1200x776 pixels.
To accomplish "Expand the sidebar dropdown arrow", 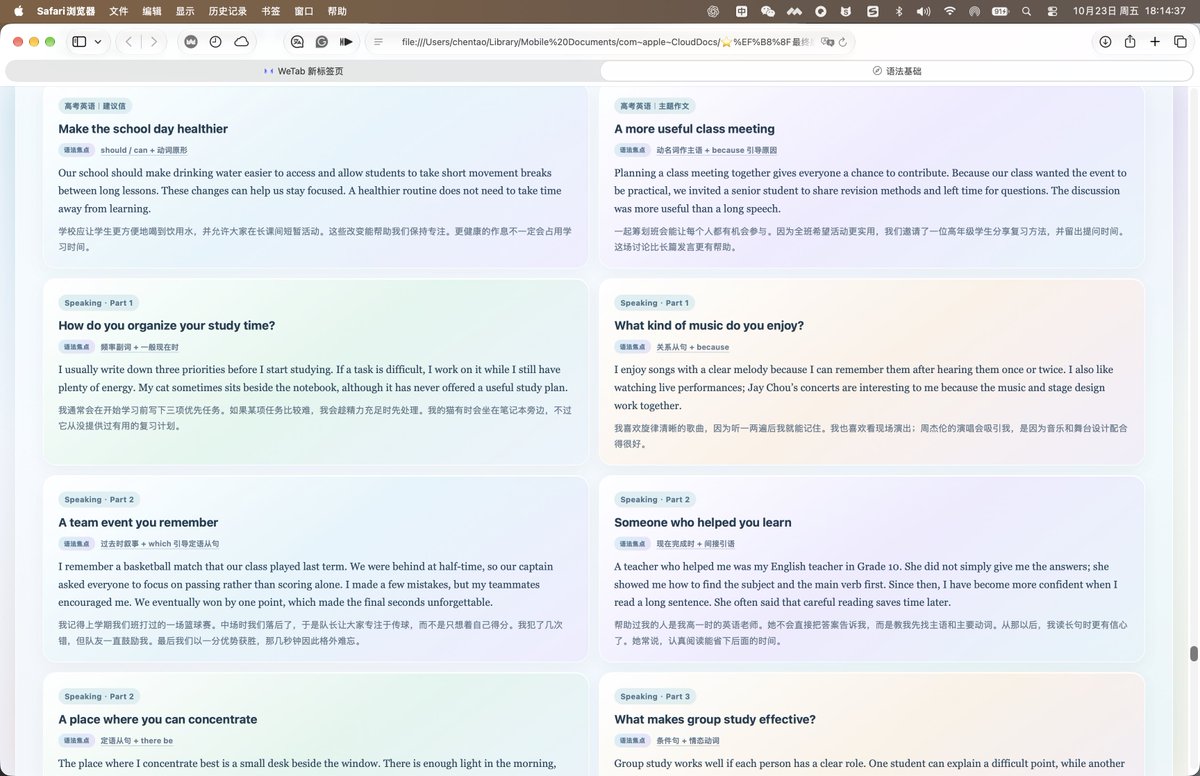I will [x=97, y=42].
